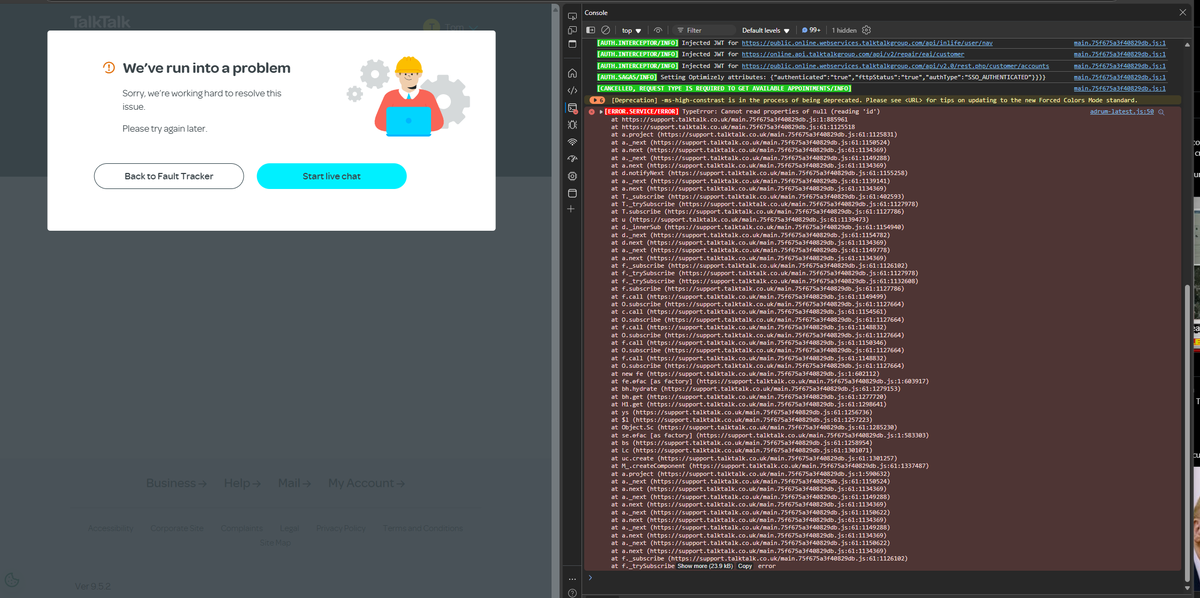1200x598 pixels.
Task: Expand the grouped Deprecation warning count badge
Action: click(x=596, y=100)
